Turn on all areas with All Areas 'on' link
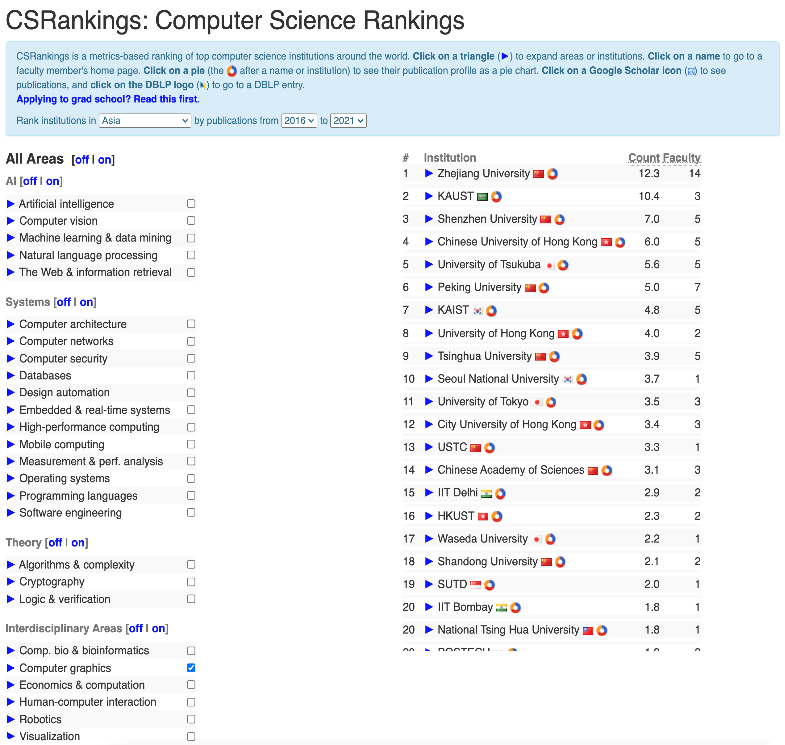The image size is (785, 745). coord(105,160)
